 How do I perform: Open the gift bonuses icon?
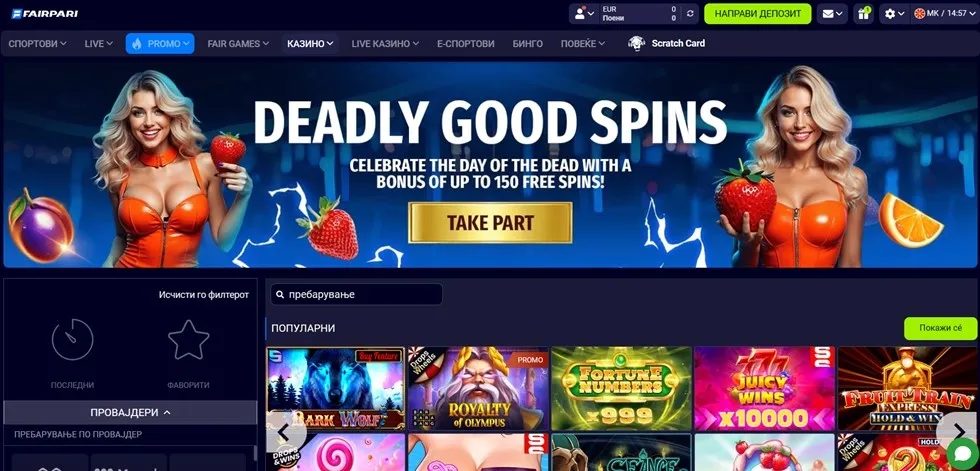864,14
